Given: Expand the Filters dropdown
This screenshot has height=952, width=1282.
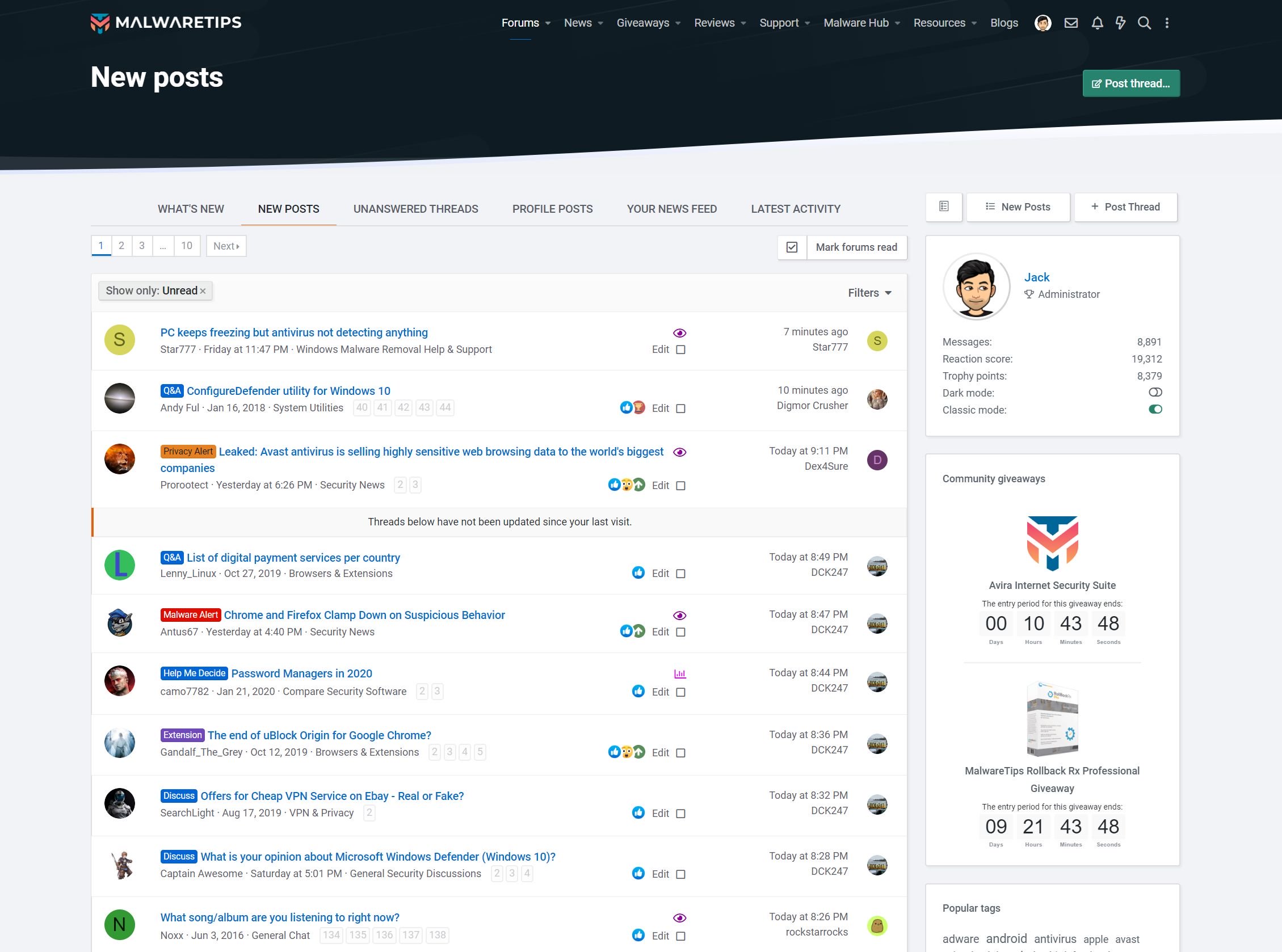Looking at the screenshot, I should coord(869,293).
